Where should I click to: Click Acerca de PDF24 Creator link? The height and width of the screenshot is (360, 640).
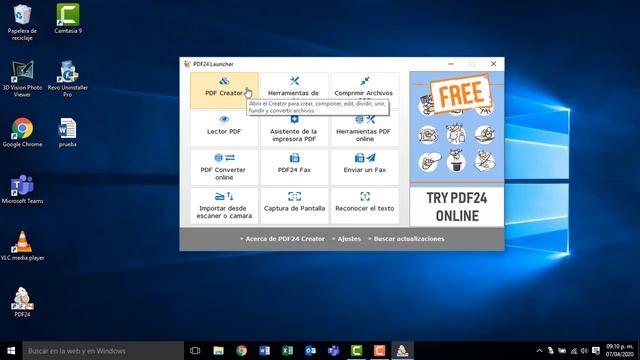285,239
